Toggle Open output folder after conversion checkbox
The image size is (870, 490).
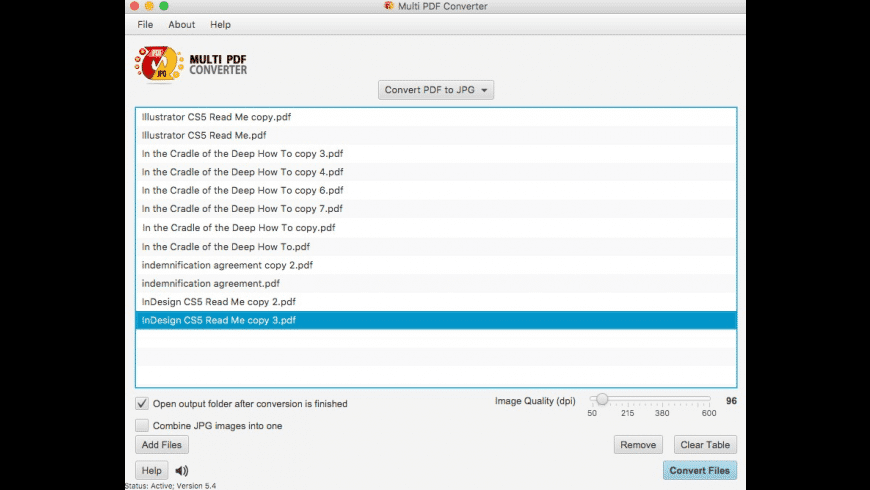pyautogui.click(x=142, y=403)
